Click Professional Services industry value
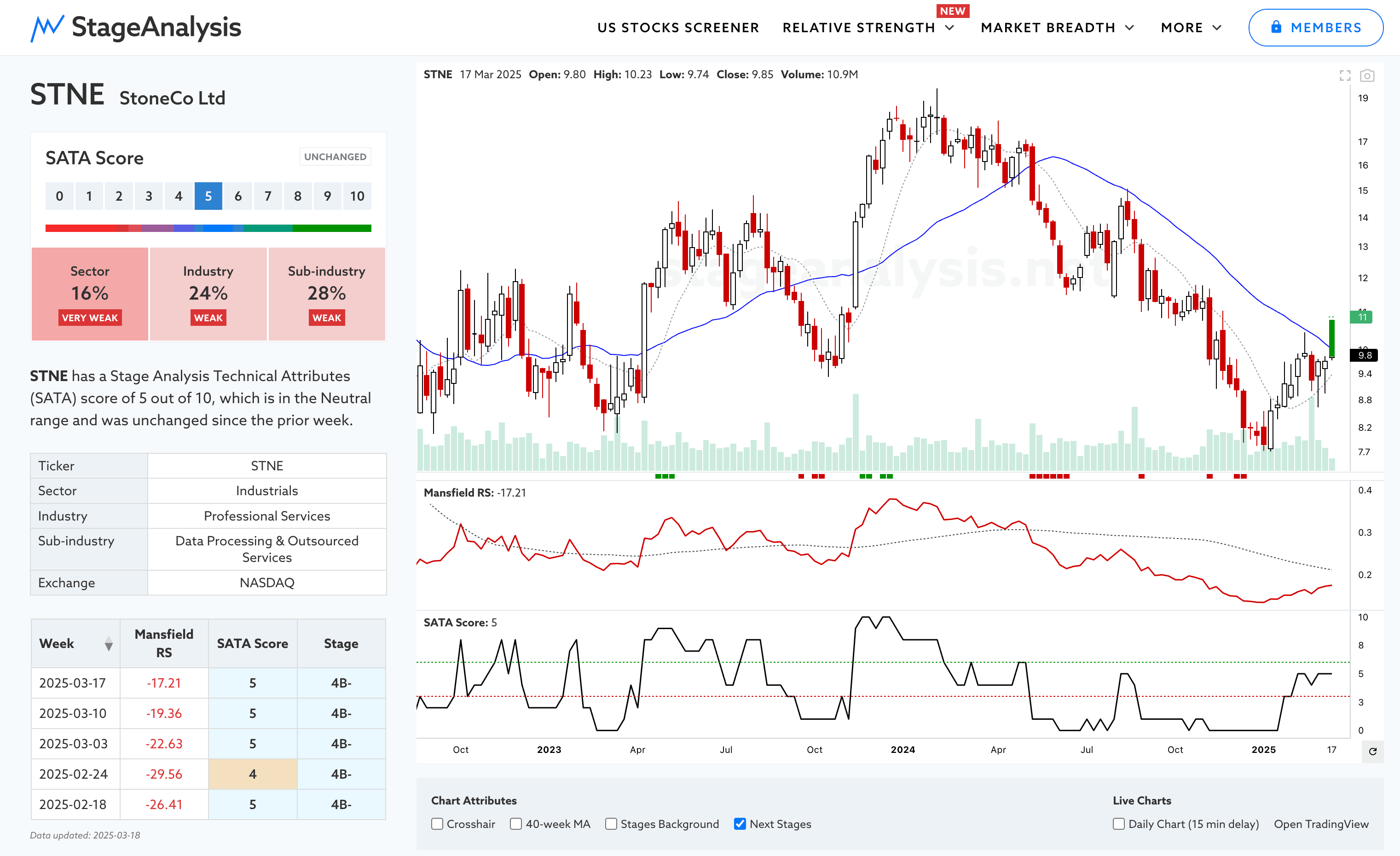The width and height of the screenshot is (1400, 856). 266,516
